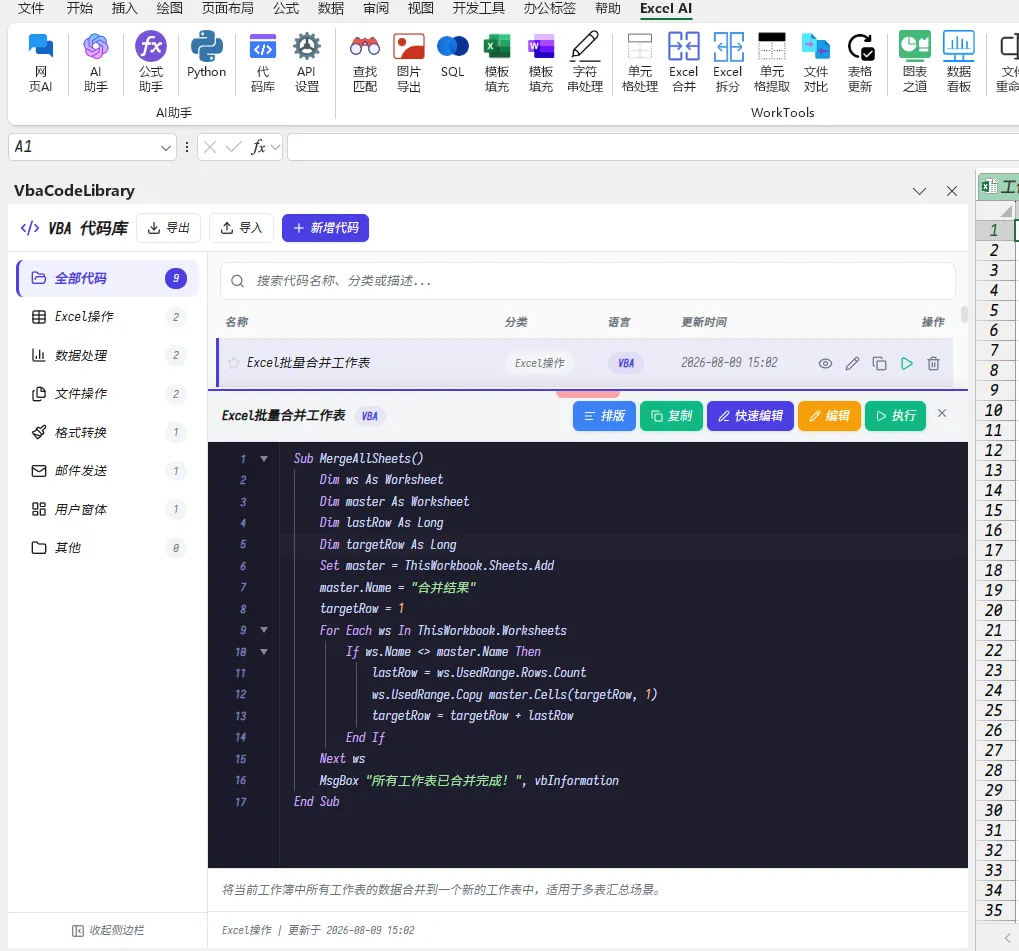Switch to the 开发工具 ribbon tab
The height and width of the screenshot is (951, 1019).
coord(478,8)
